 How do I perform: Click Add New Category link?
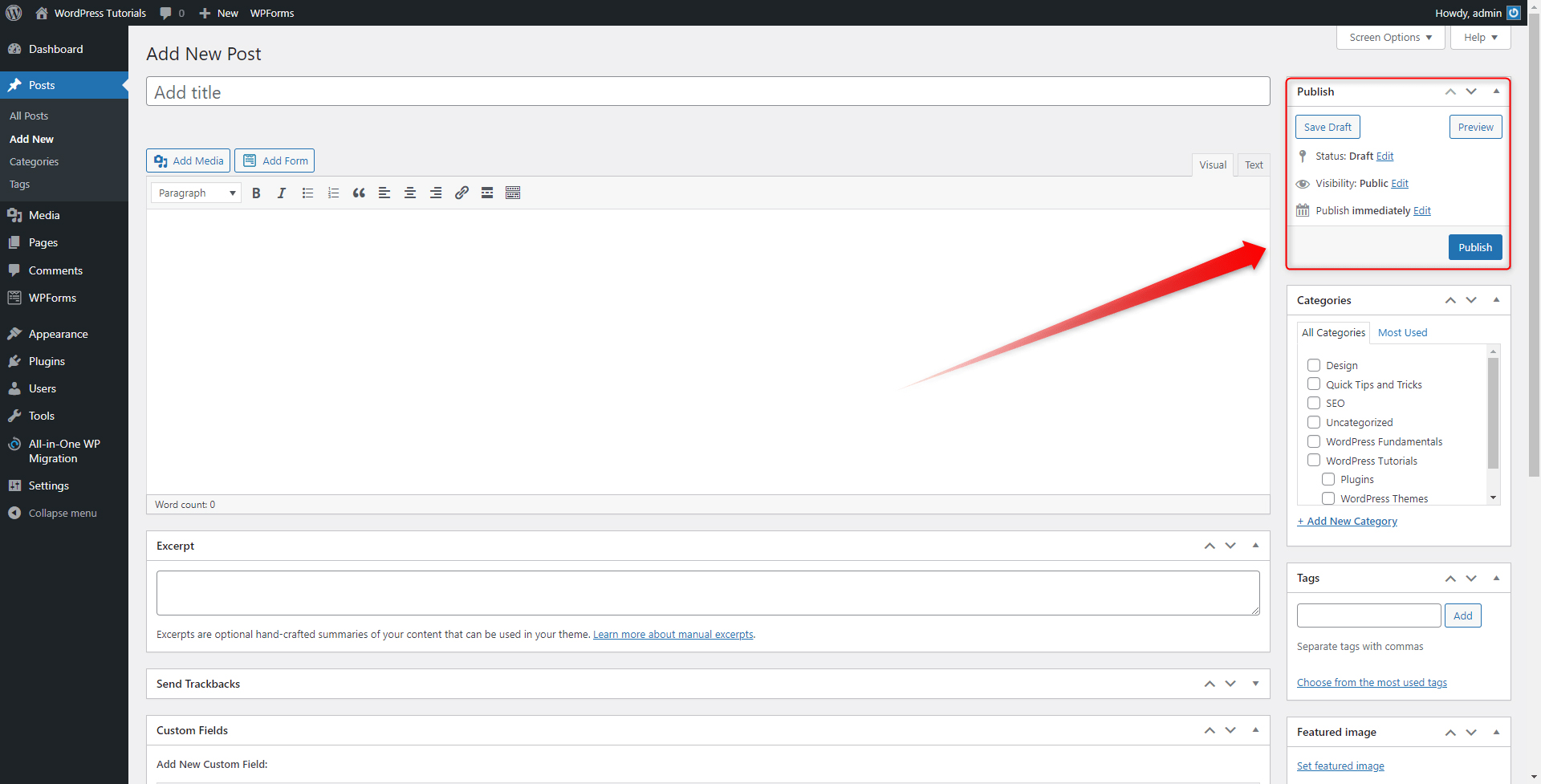coord(1347,521)
